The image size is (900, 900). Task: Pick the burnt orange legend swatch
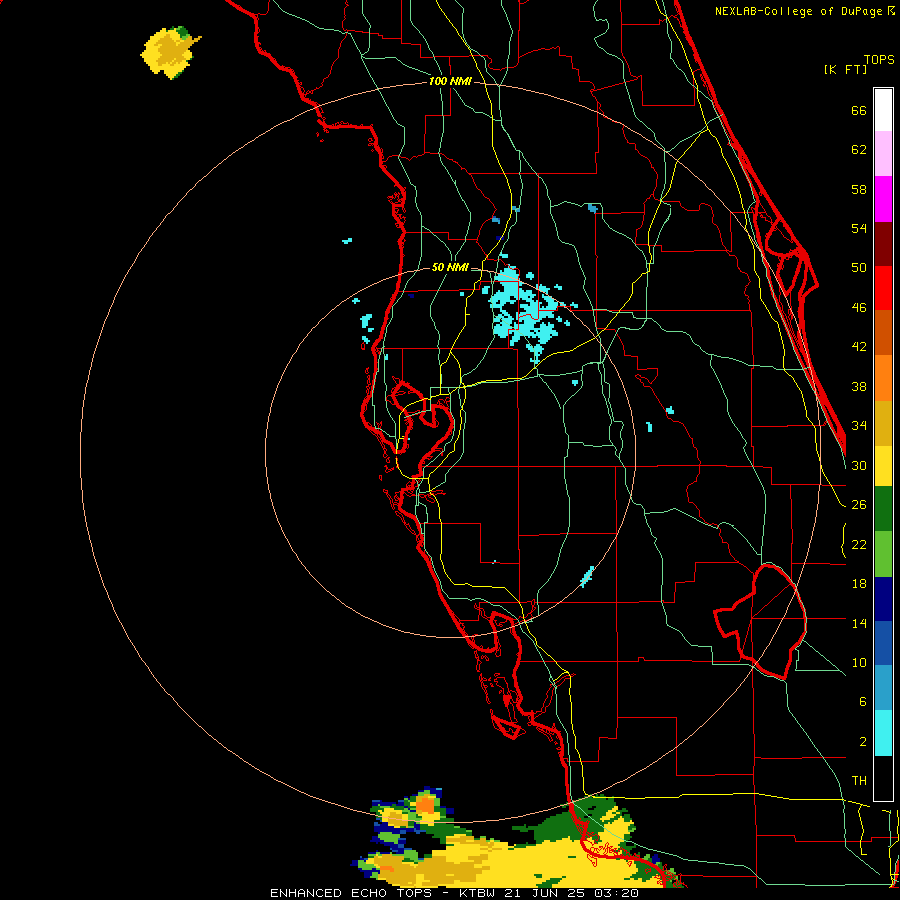(x=883, y=333)
